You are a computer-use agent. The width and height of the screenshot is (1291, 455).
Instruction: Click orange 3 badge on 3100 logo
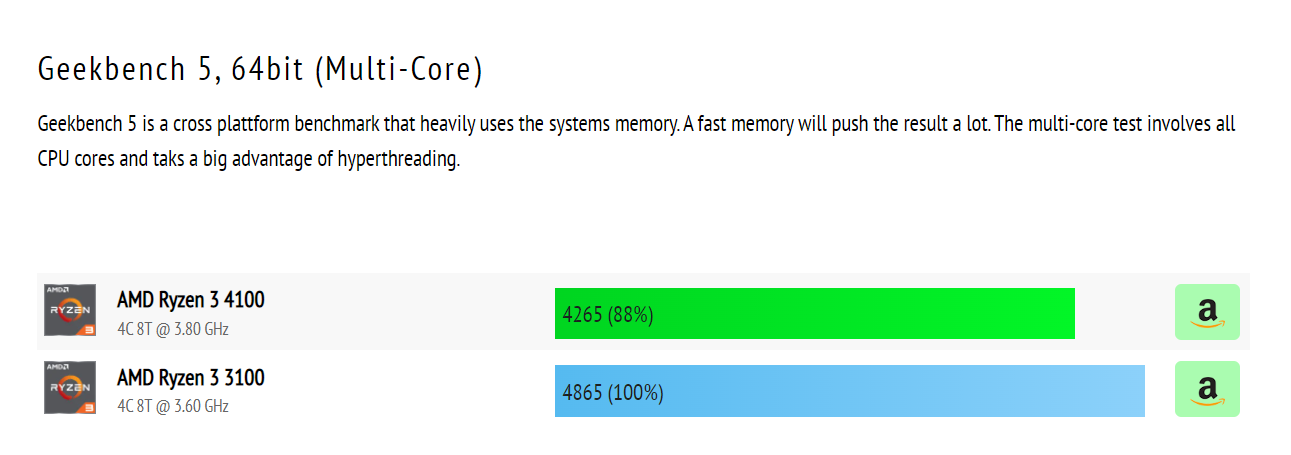pyautogui.click(x=89, y=406)
